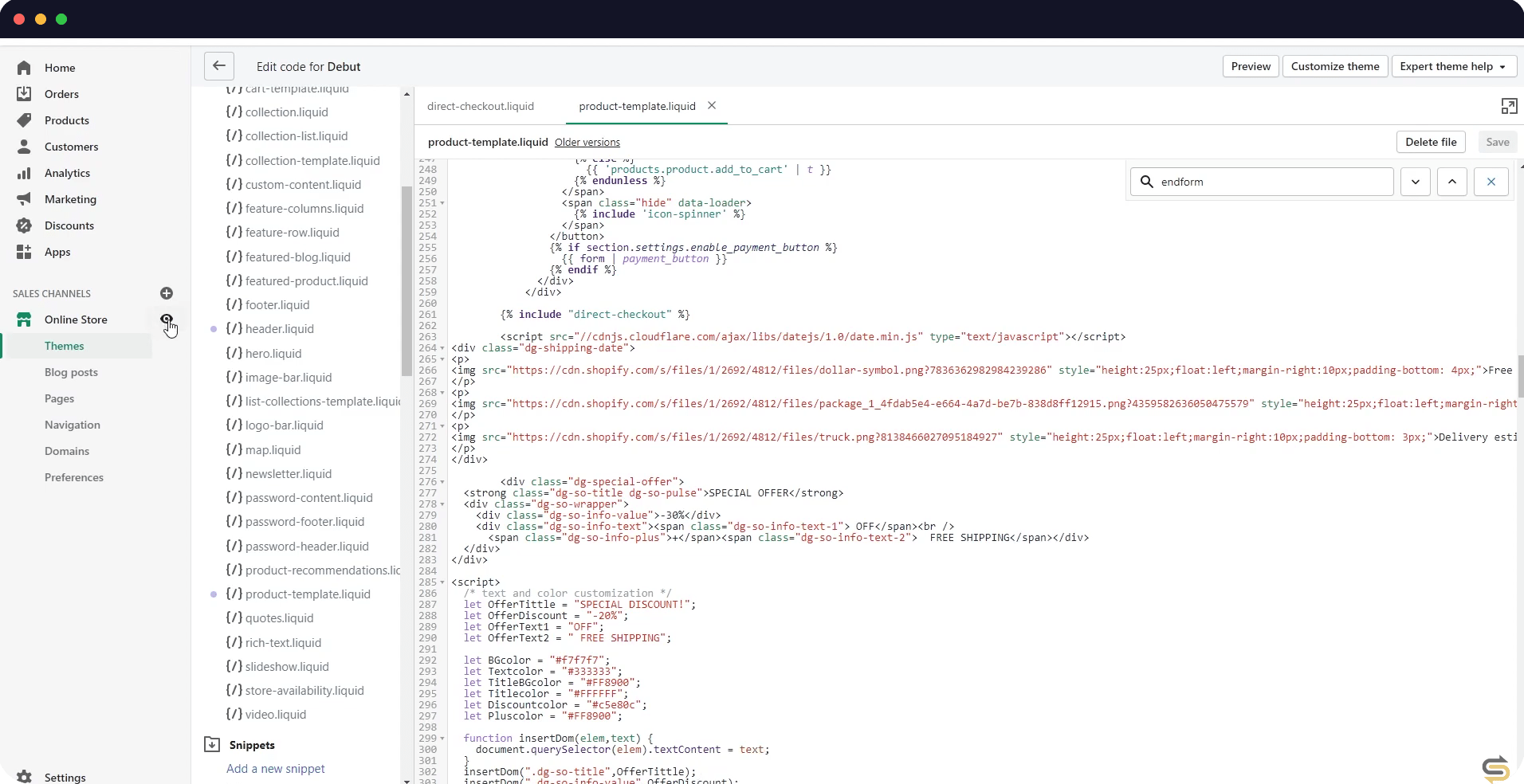1524x784 pixels.
Task: Click the Save button
Action: (1498, 142)
